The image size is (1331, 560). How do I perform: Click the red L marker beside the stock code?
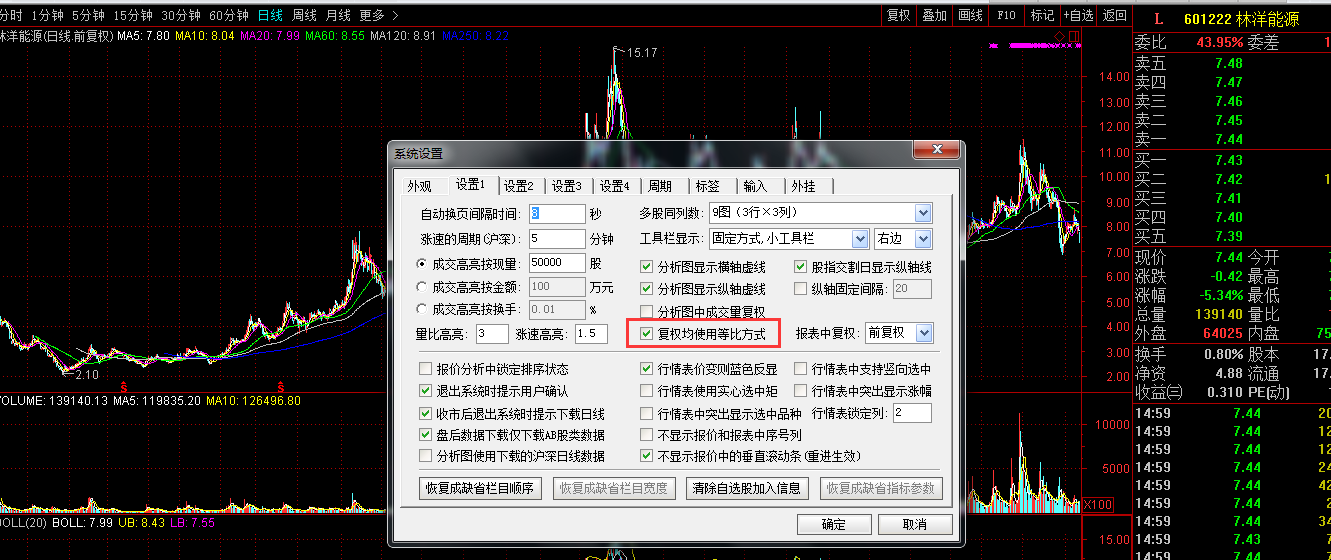click(x=1159, y=18)
